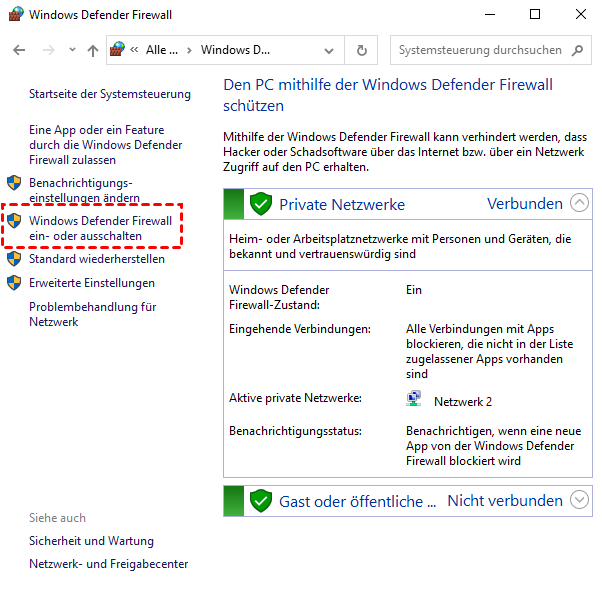Image resolution: width=602 pixels, height=591 pixels.
Task: Click 'Gast oder öffentliche ...' header text
Action: pos(357,502)
